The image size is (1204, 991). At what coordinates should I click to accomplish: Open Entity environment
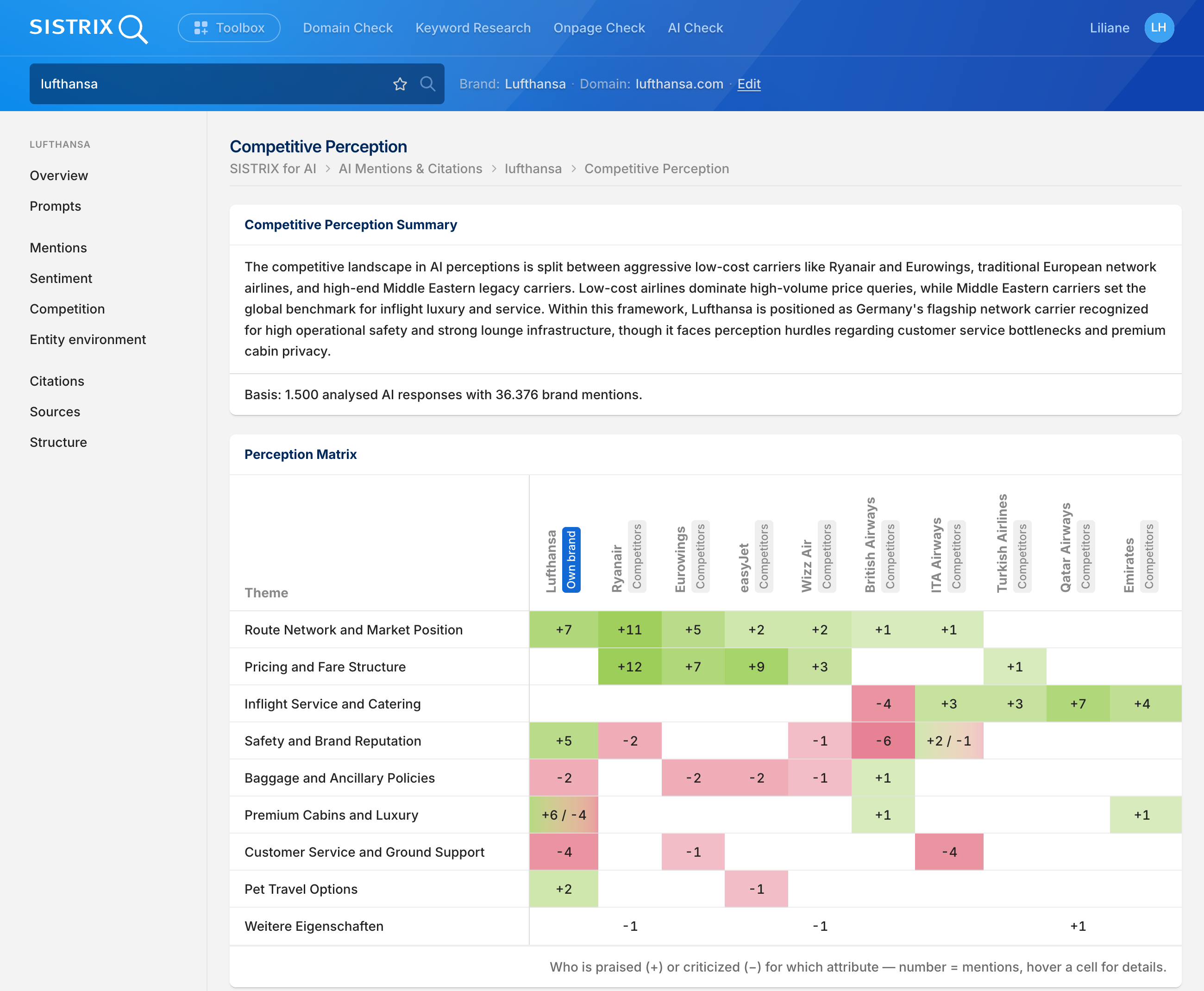88,339
